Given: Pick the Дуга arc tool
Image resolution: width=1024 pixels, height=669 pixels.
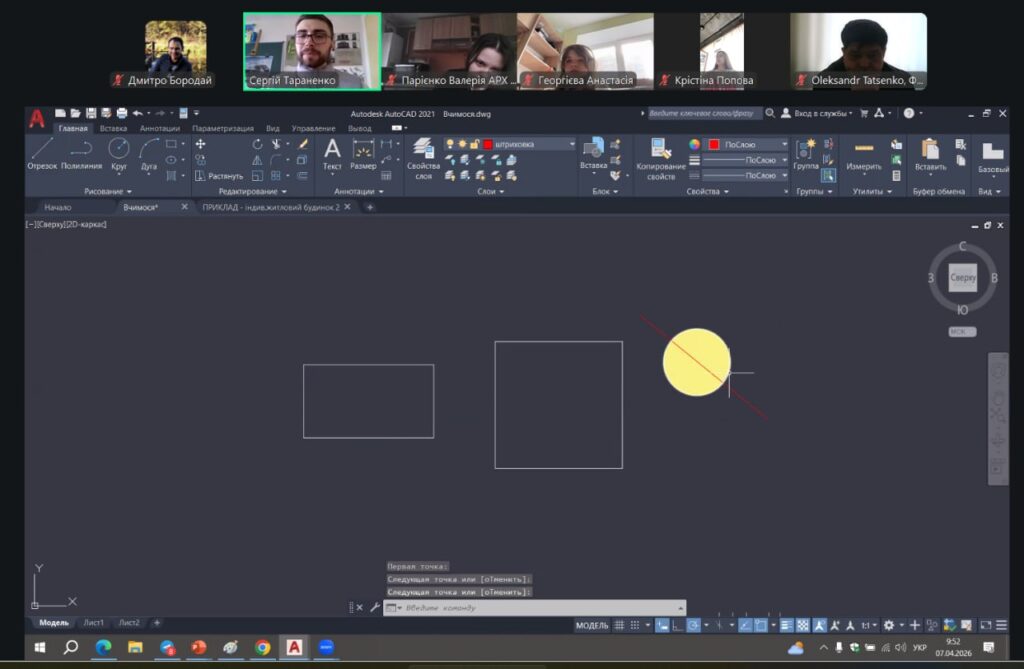Looking at the screenshot, I should point(149,153).
